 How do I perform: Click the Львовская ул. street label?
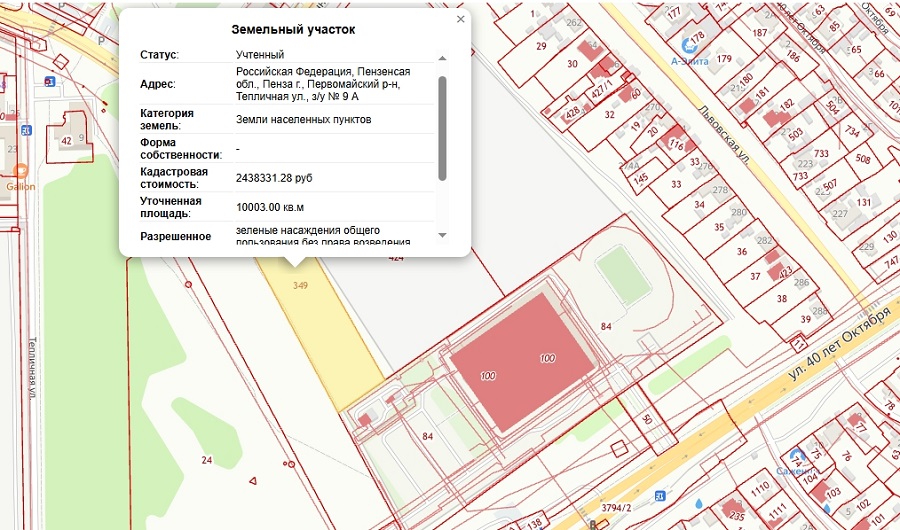pos(724,136)
